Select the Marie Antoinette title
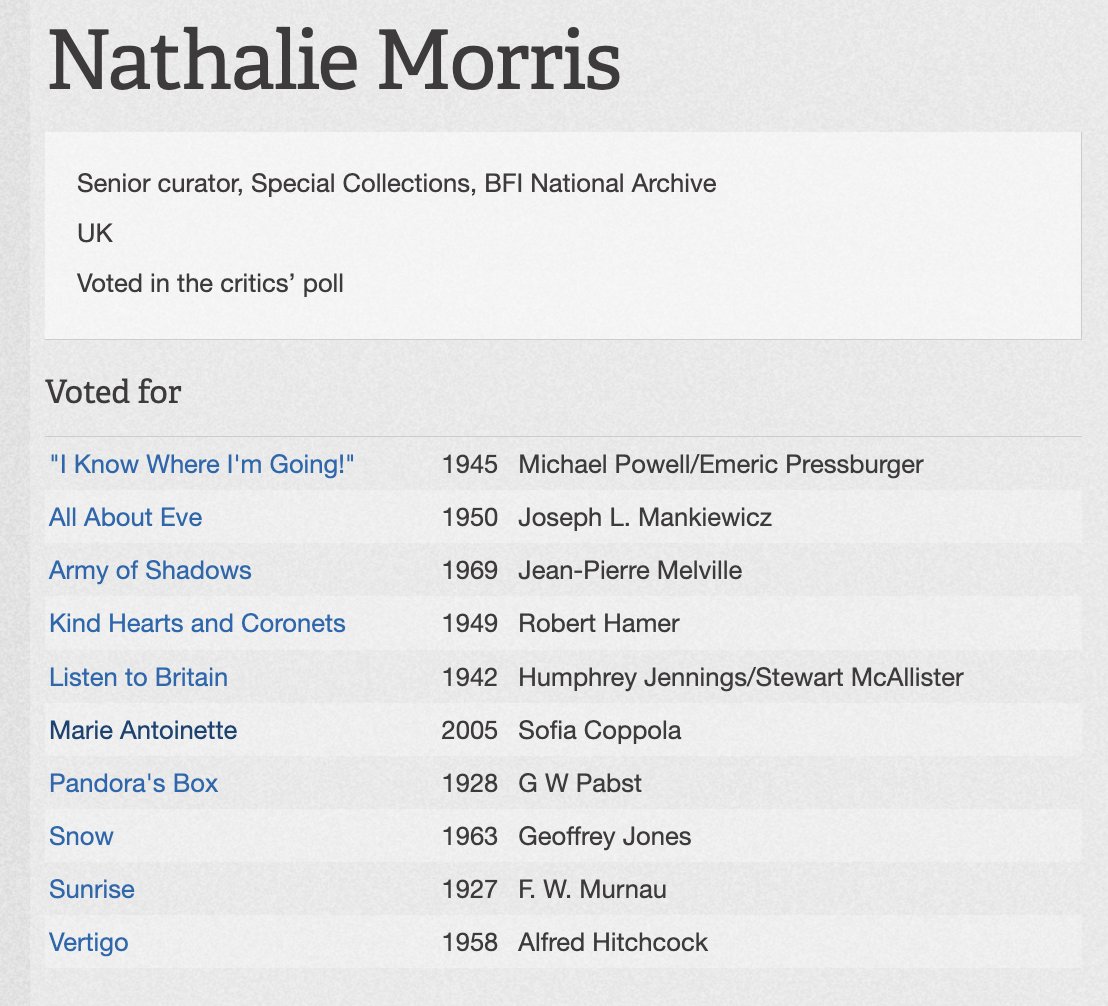The image size is (1108, 1006). 143,730
